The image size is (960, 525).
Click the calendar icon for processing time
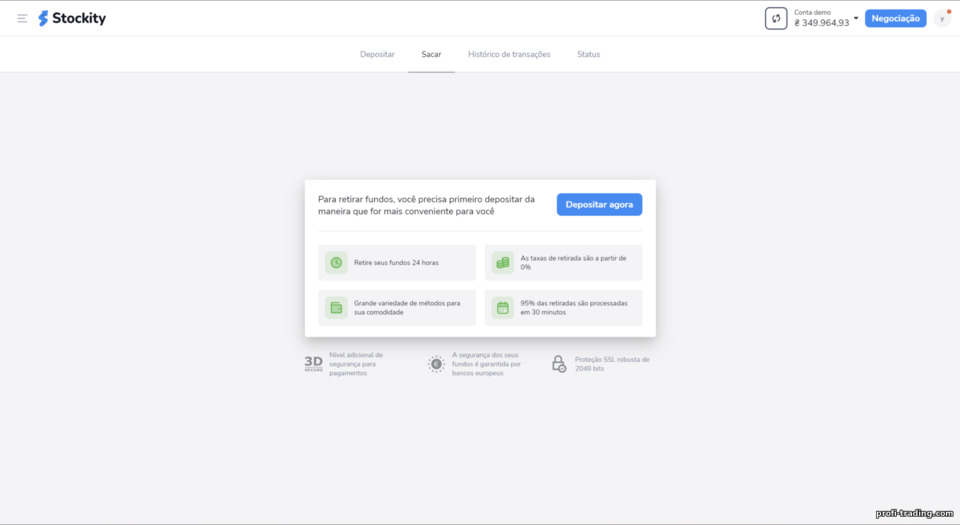coord(503,308)
